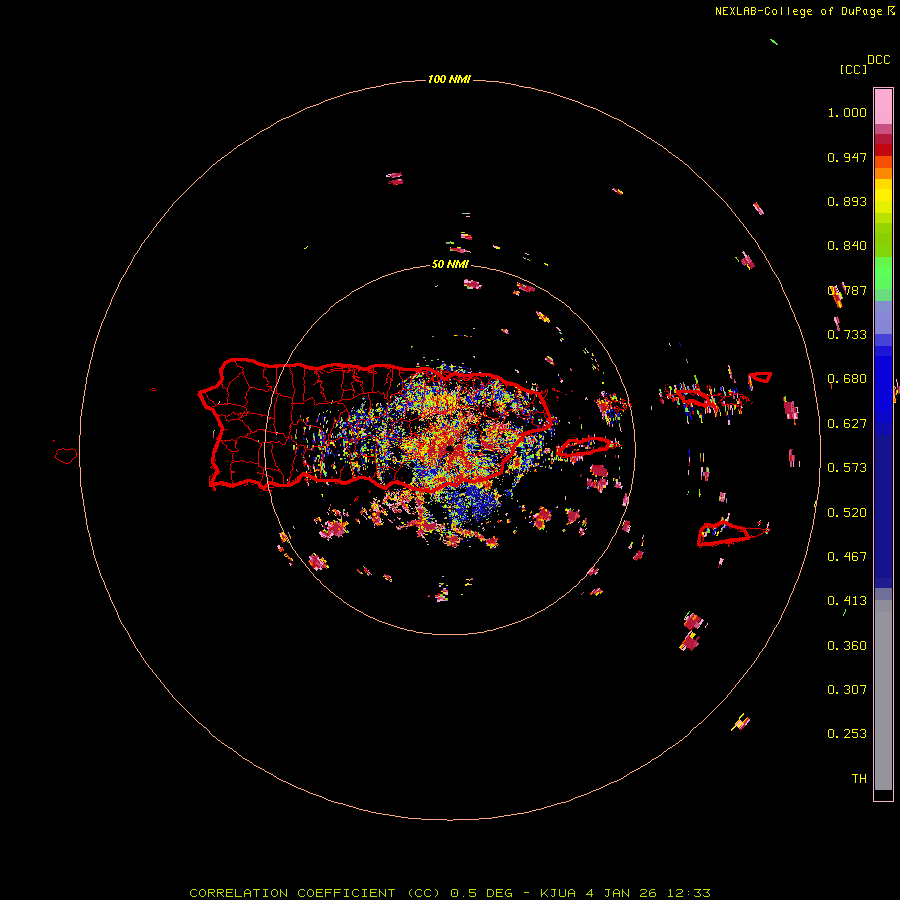Click the 0.467 color scale value

pyautogui.click(x=847, y=557)
